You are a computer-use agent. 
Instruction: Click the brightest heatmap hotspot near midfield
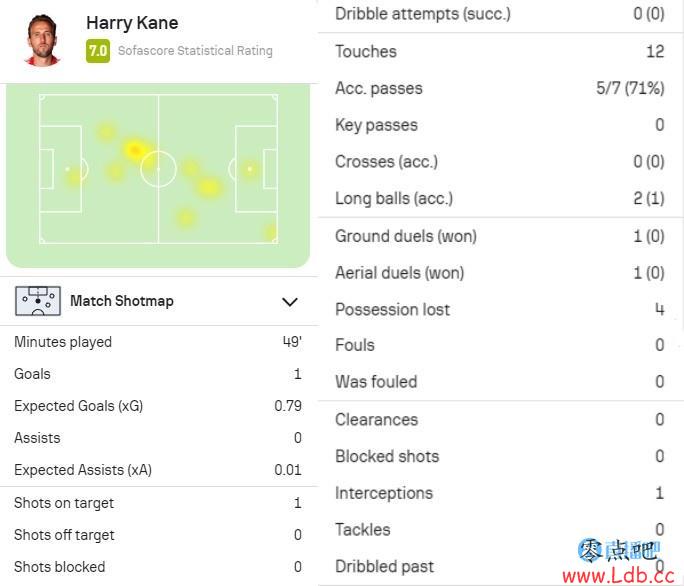point(134,150)
